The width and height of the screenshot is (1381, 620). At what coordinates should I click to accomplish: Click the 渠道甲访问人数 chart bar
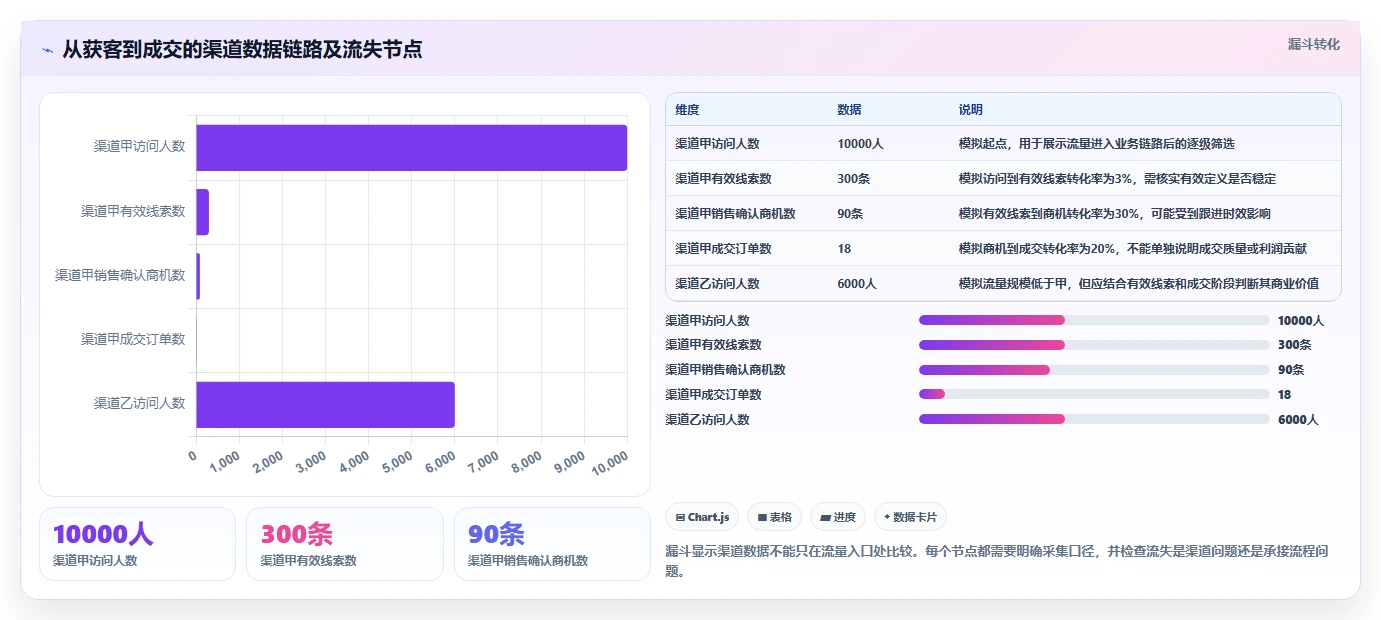click(411, 148)
